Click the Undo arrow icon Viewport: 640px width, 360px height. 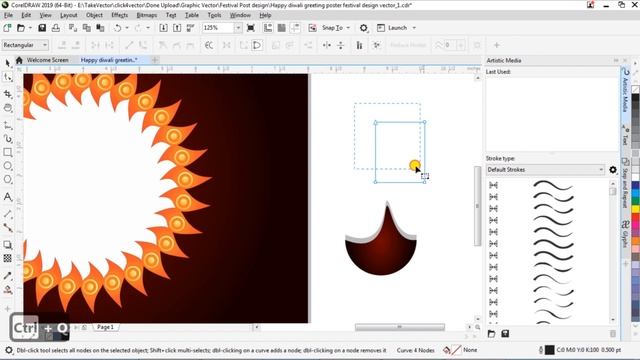[118, 28]
